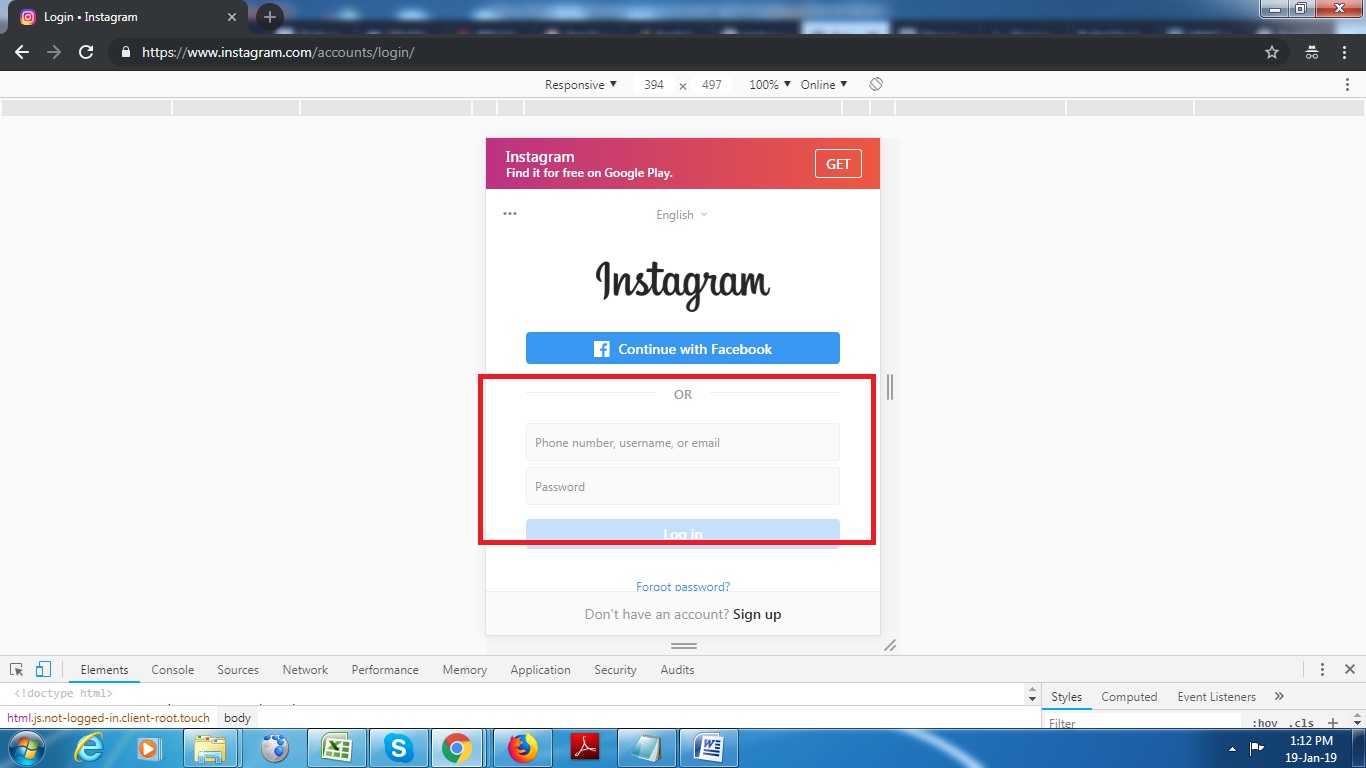Click the viewport height field 497
This screenshot has height=768, width=1366.
[711, 85]
